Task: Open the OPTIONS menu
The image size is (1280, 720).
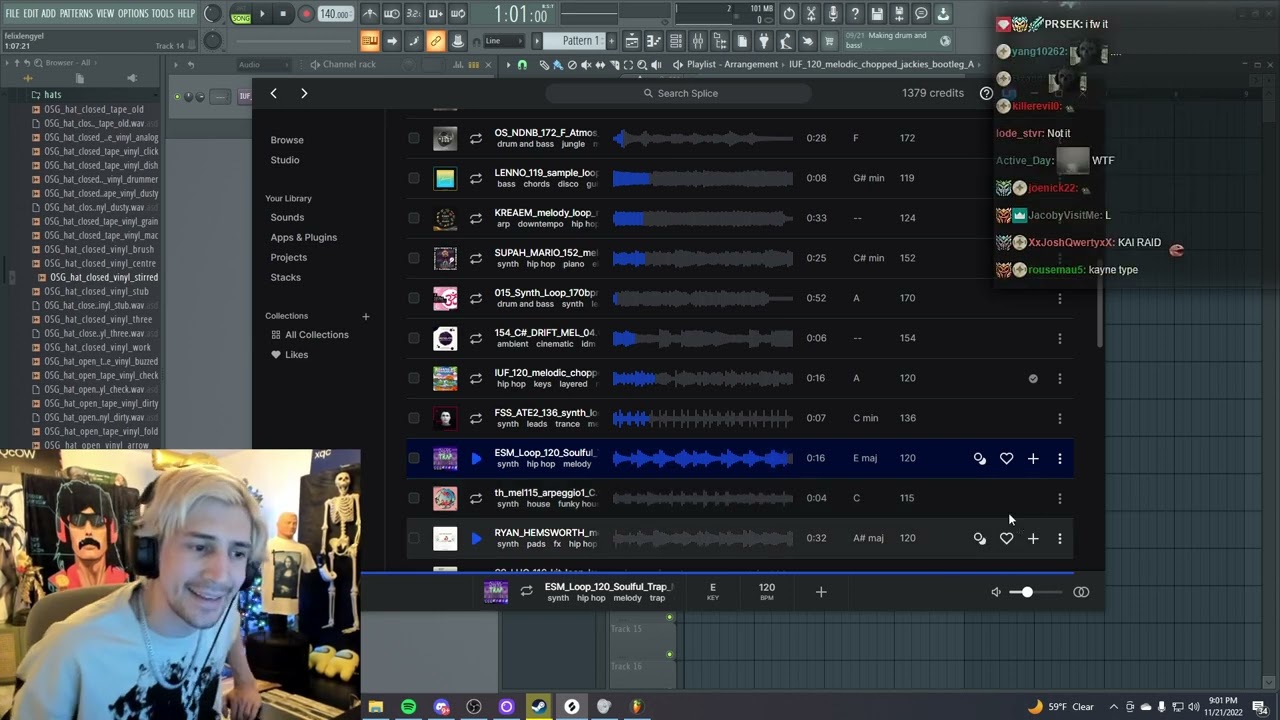Action: (x=133, y=13)
